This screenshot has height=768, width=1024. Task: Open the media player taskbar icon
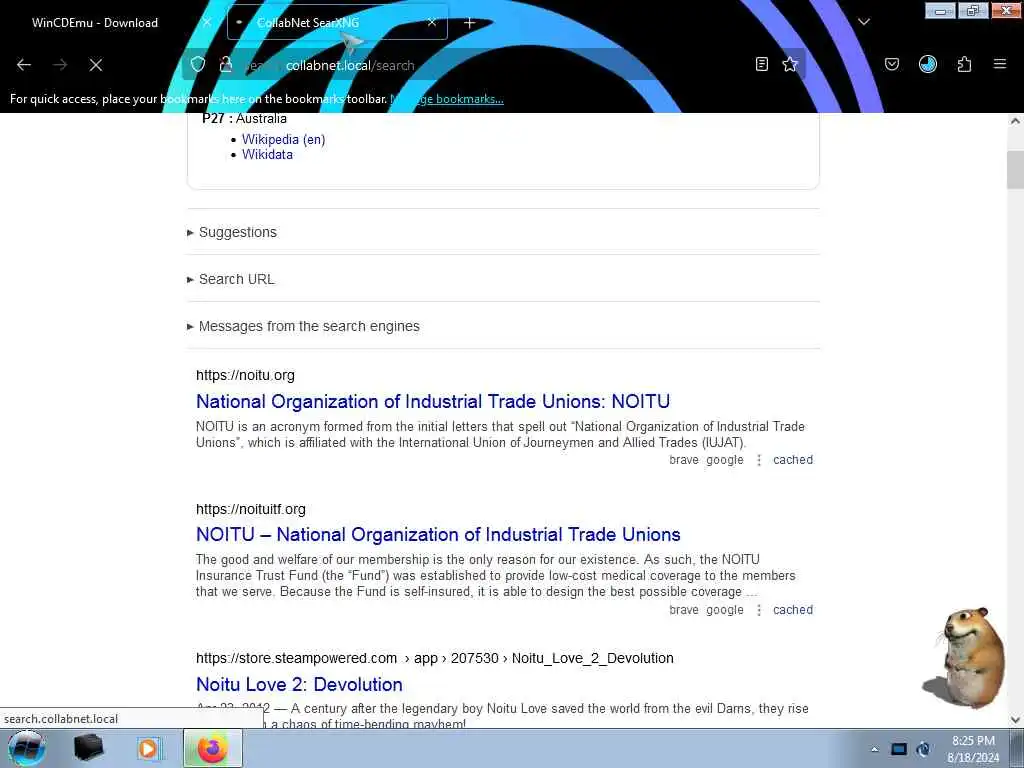pyautogui.click(x=149, y=748)
